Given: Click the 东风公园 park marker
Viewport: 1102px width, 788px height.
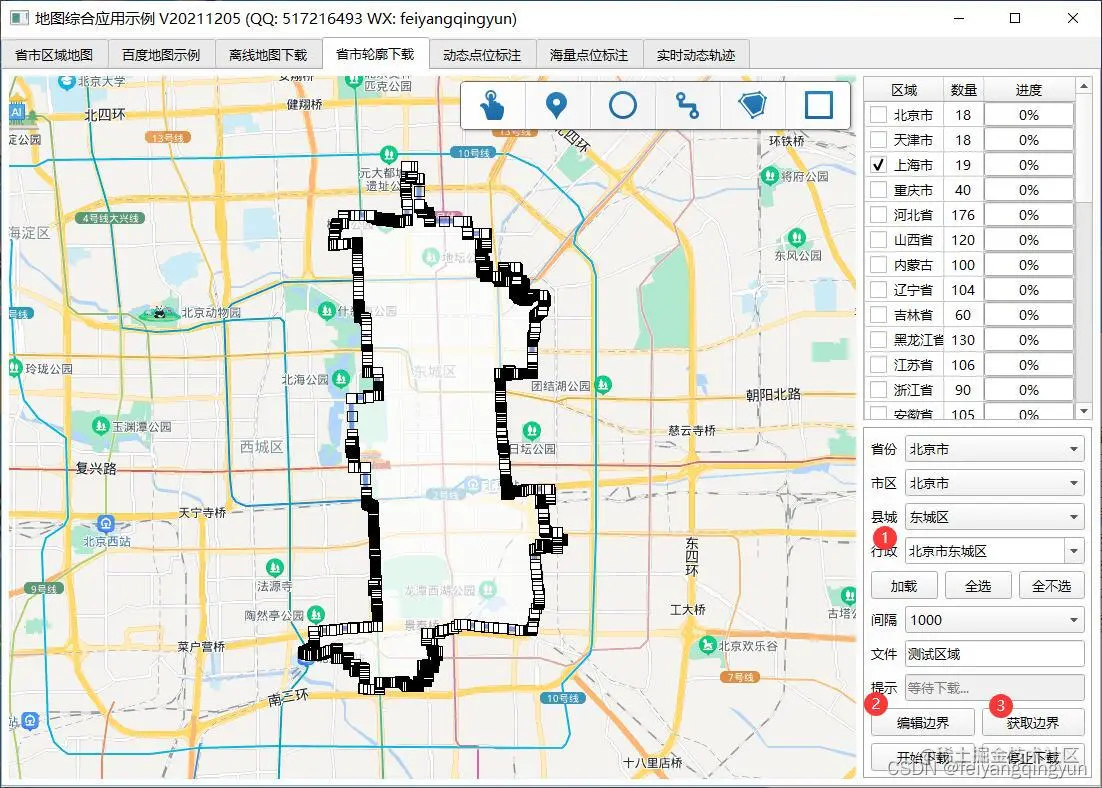Looking at the screenshot, I should tap(796, 237).
